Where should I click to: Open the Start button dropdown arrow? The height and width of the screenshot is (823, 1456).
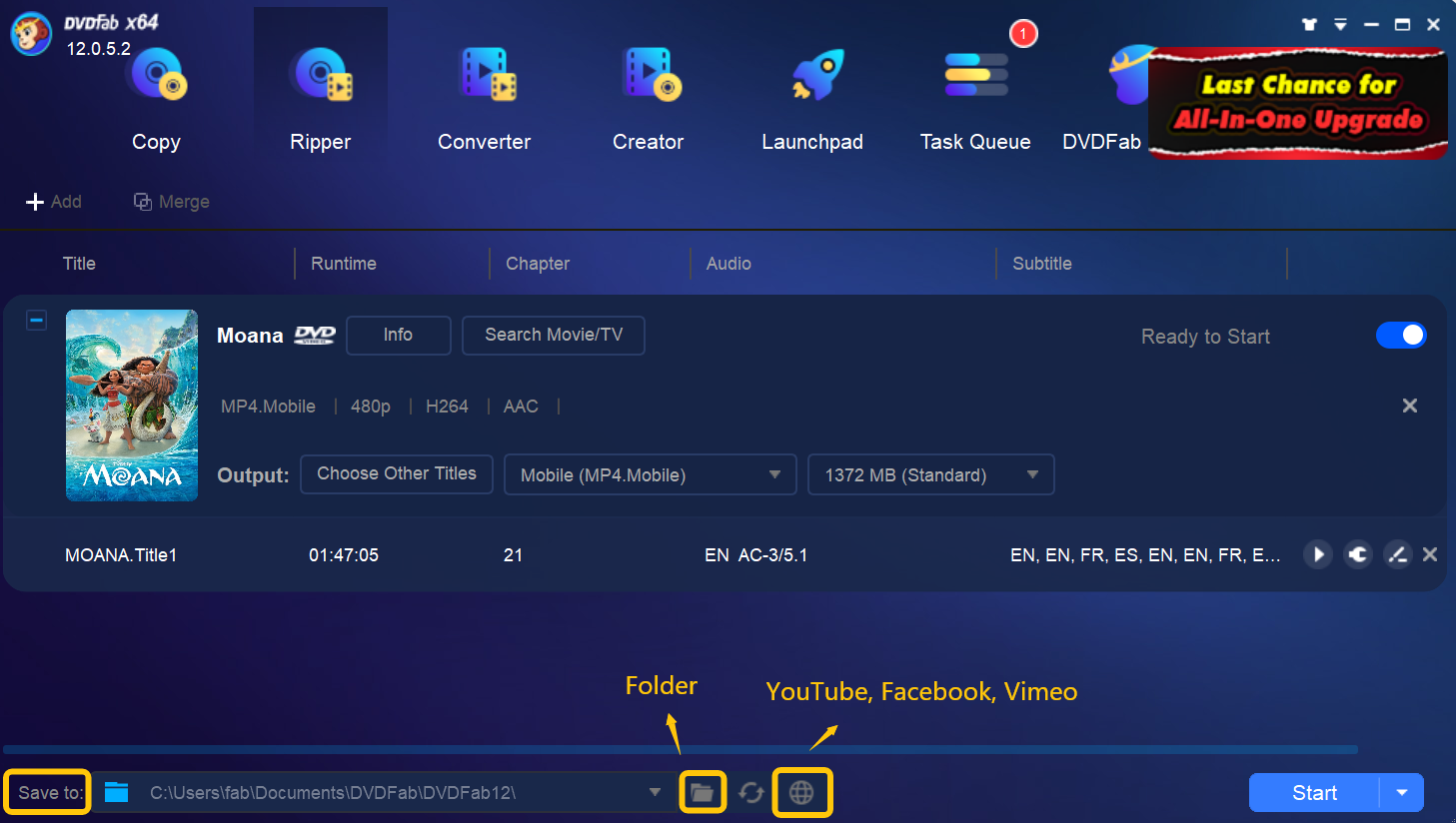tap(1402, 793)
